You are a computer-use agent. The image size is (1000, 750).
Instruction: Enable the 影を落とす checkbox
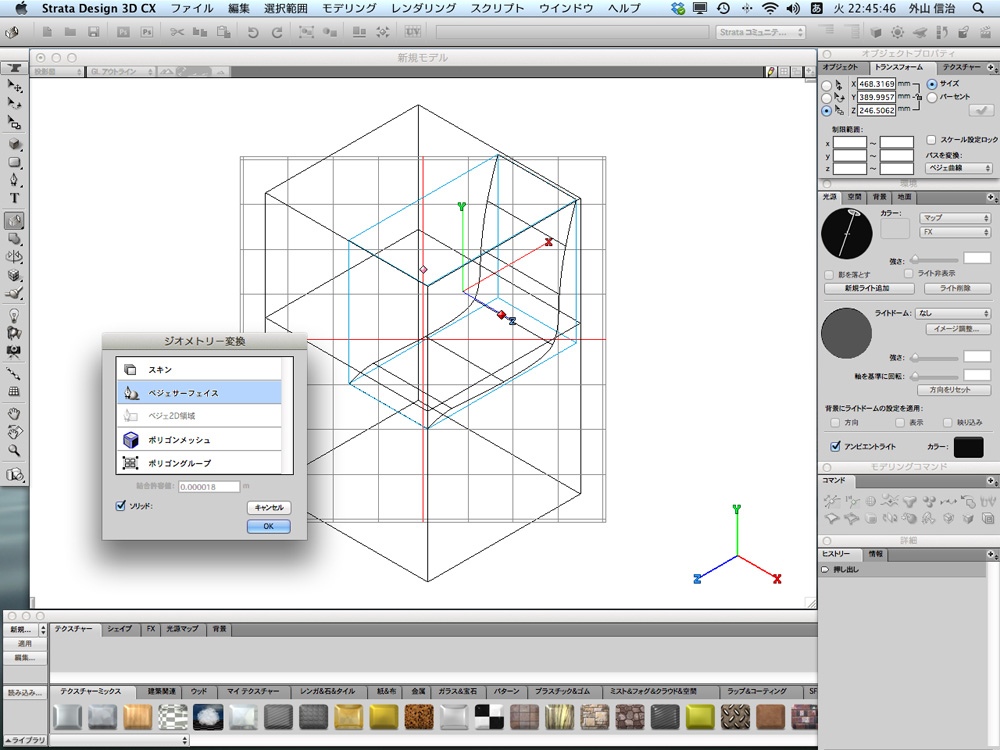click(x=829, y=275)
